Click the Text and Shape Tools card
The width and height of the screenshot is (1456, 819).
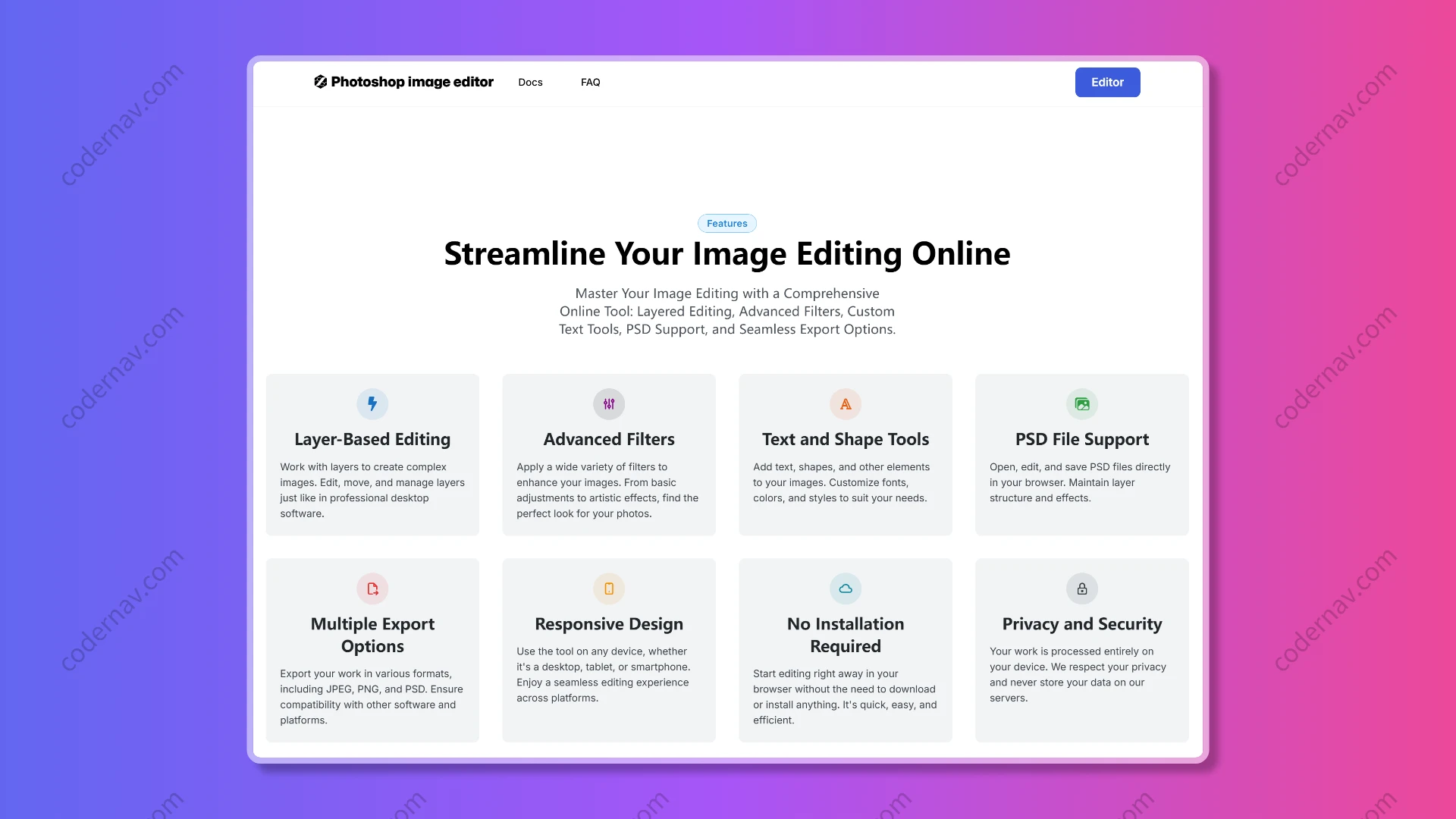tap(845, 454)
